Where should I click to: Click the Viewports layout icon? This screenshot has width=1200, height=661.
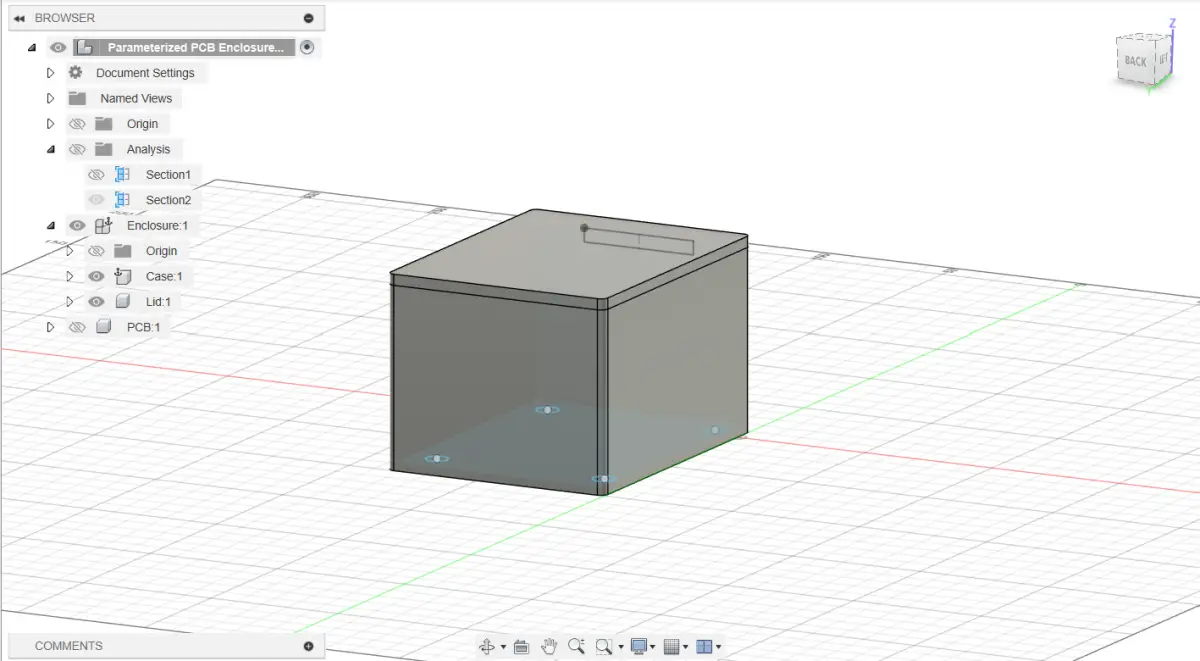tap(704, 647)
